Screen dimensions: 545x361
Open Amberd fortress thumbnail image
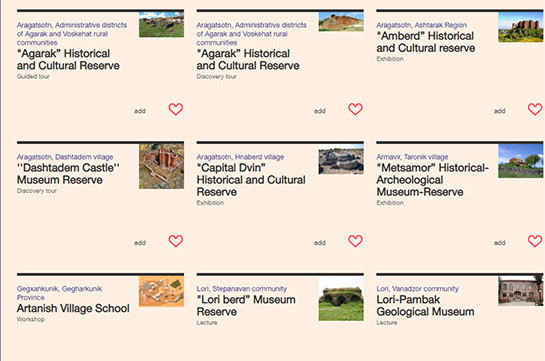520,27
